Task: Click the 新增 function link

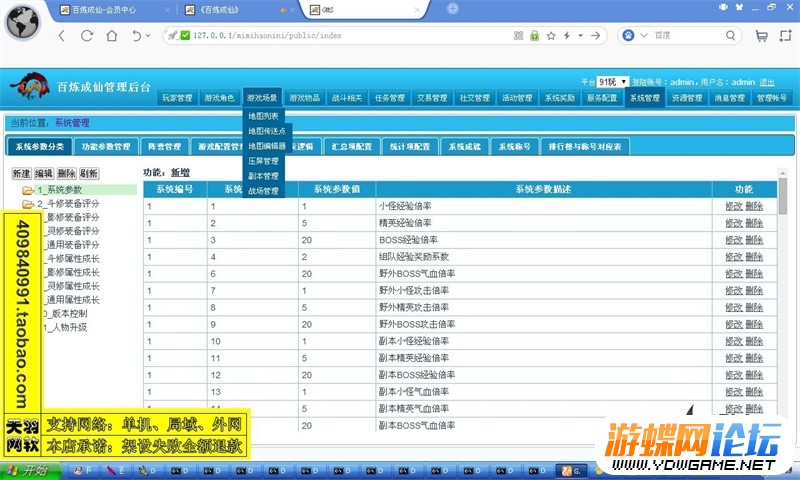Action: click(180, 173)
